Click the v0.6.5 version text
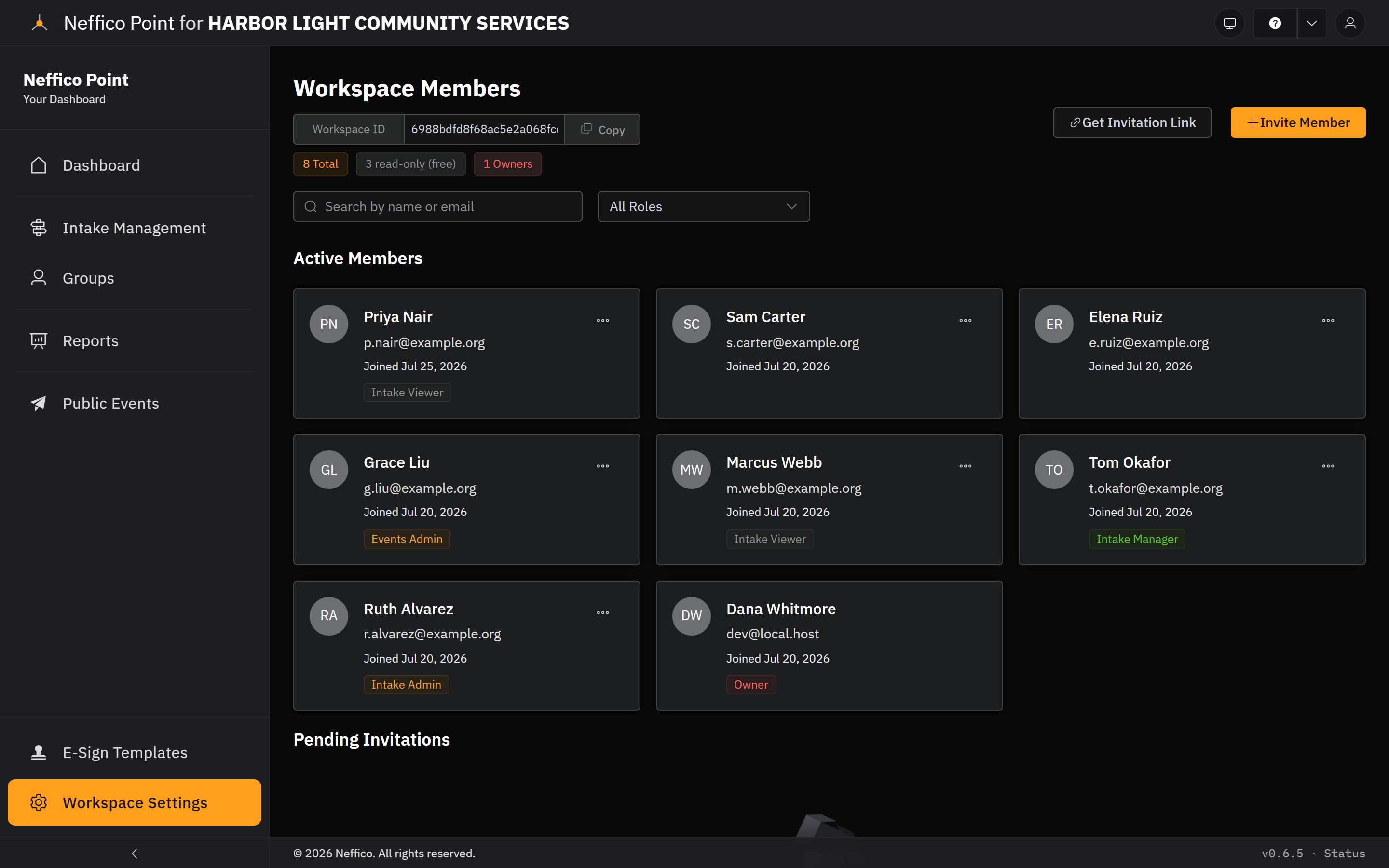 click(1282, 853)
